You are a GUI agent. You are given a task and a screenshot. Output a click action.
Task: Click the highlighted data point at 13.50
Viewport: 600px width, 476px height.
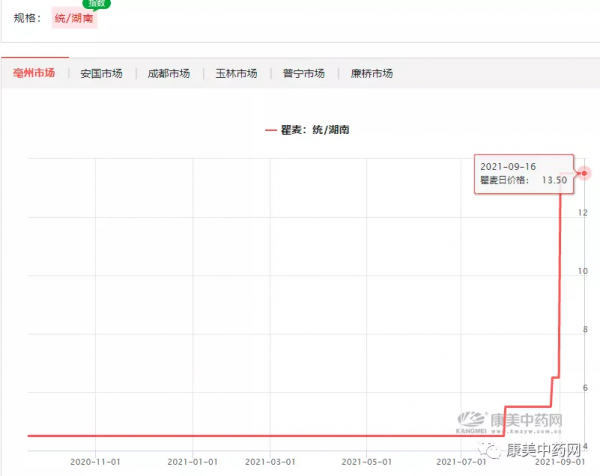pyautogui.click(x=584, y=172)
